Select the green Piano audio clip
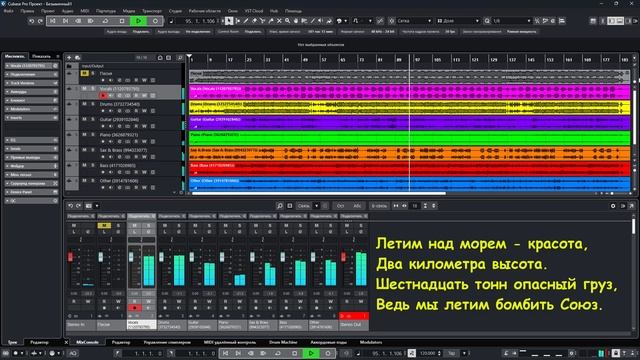The image size is (640, 360). click(x=409, y=138)
